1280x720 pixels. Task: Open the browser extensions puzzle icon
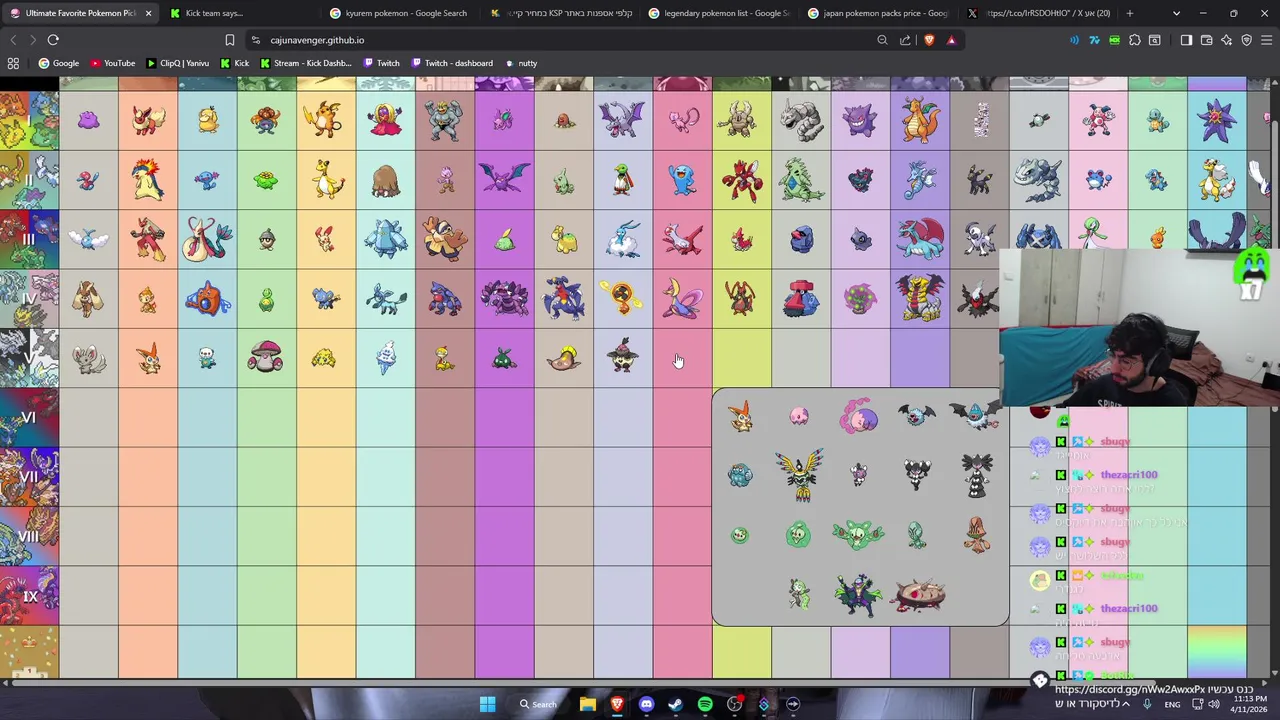(1135, 40)
